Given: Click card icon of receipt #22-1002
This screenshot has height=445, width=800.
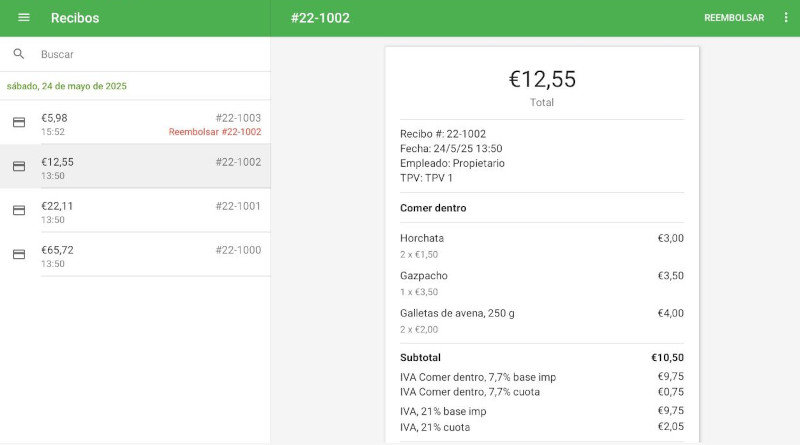Looking at the screenshot, I should click(19, 166).
